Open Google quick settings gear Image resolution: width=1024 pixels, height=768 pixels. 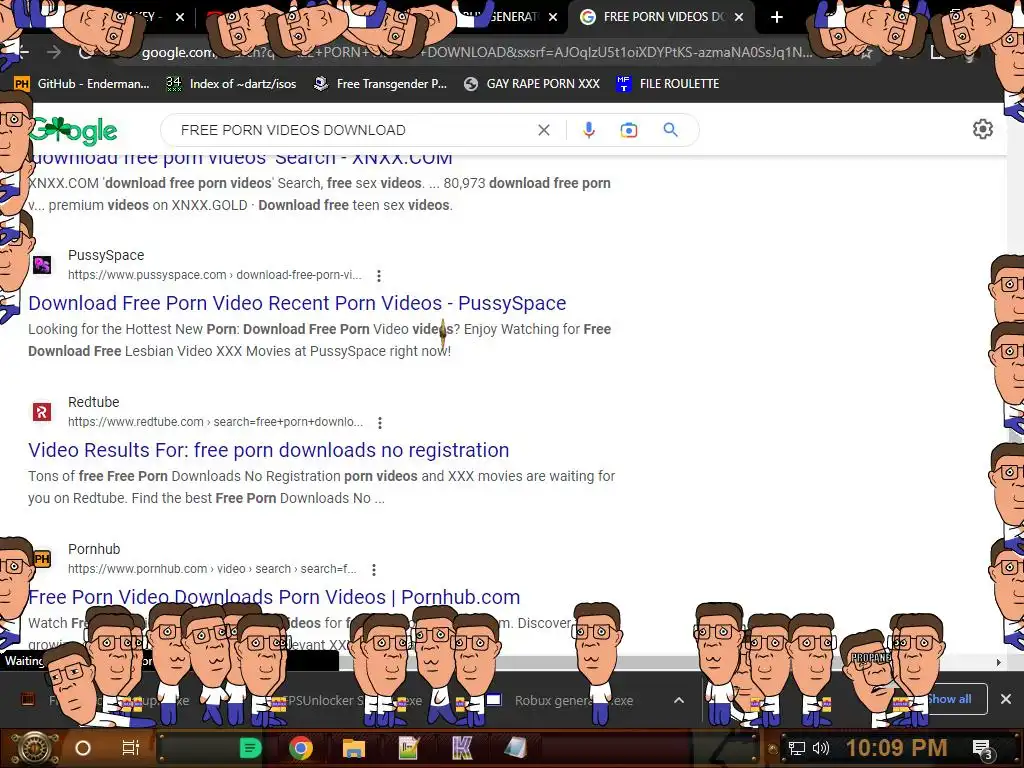pyautogui.click(x=982, y=129)
